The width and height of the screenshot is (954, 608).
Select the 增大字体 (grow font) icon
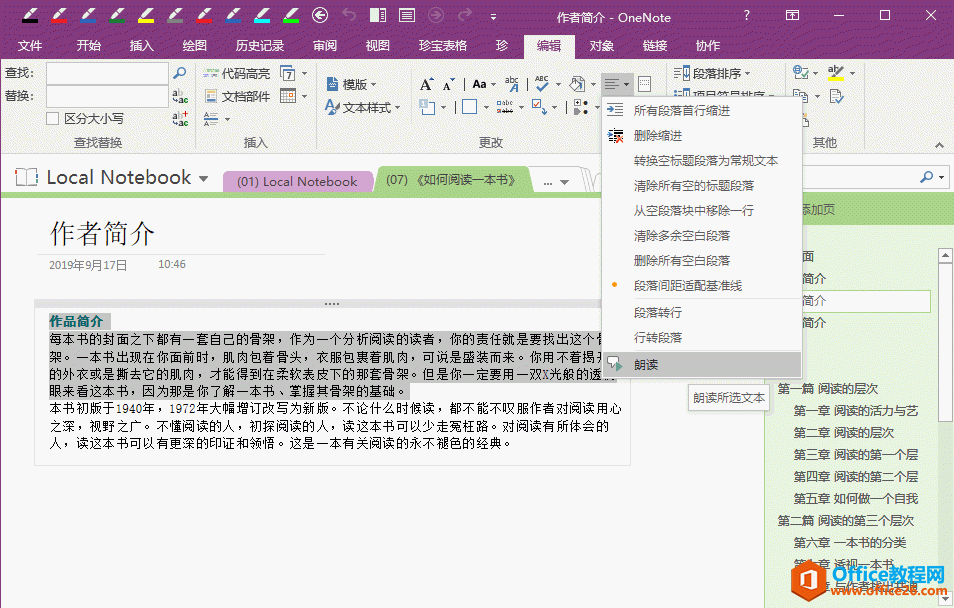[x=427, y=83]
